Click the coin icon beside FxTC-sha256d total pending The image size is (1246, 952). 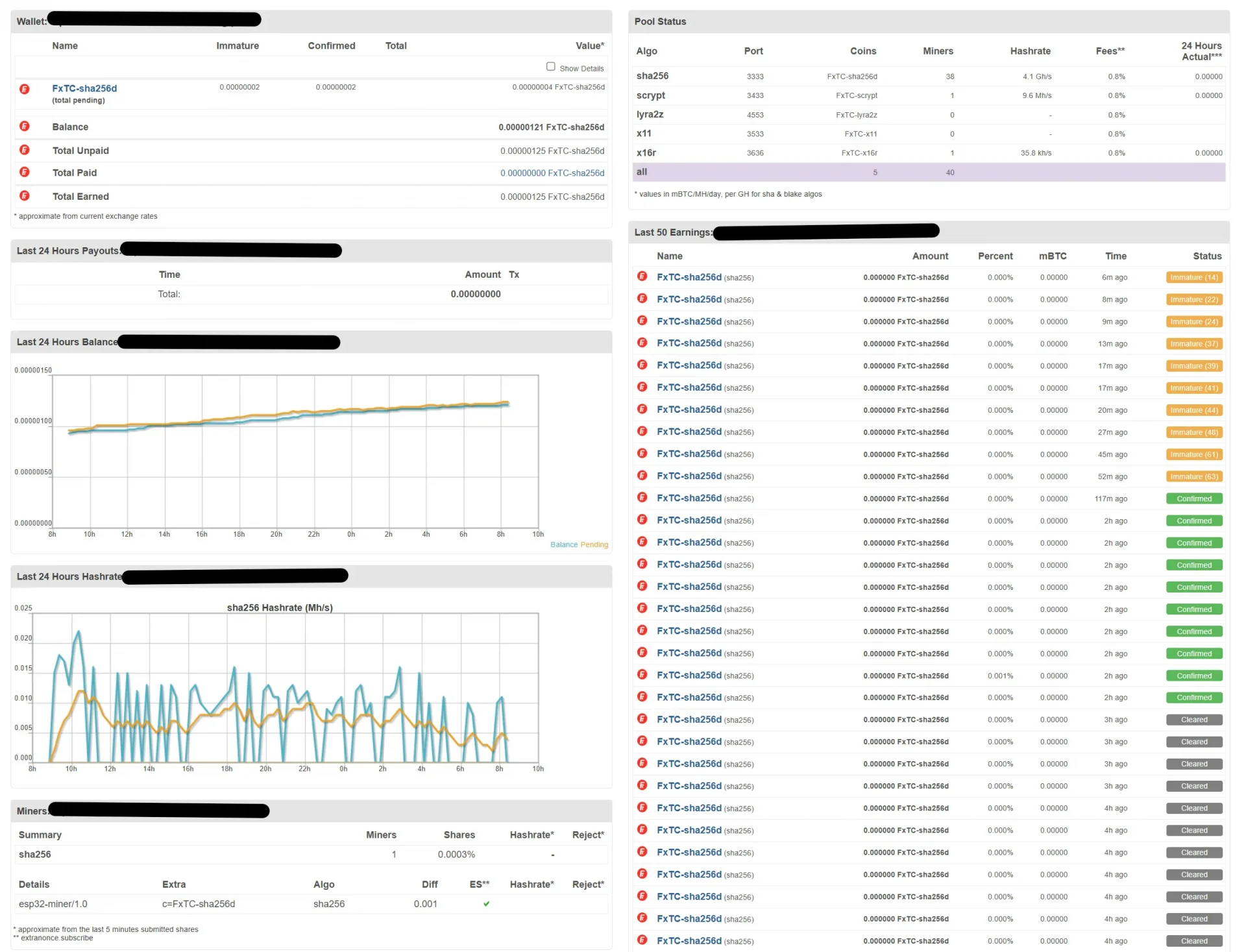[25, 90]
